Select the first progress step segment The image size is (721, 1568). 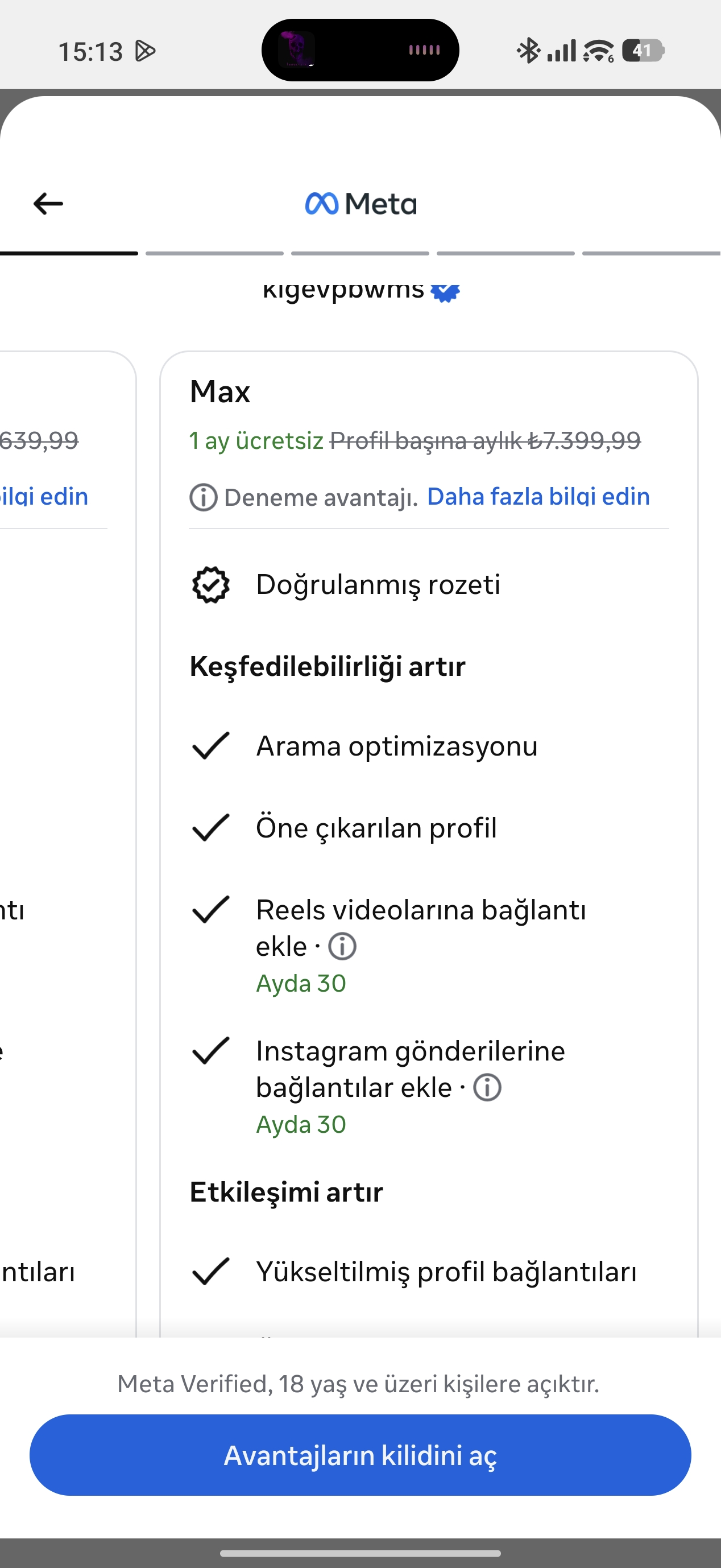click(69, 253)
